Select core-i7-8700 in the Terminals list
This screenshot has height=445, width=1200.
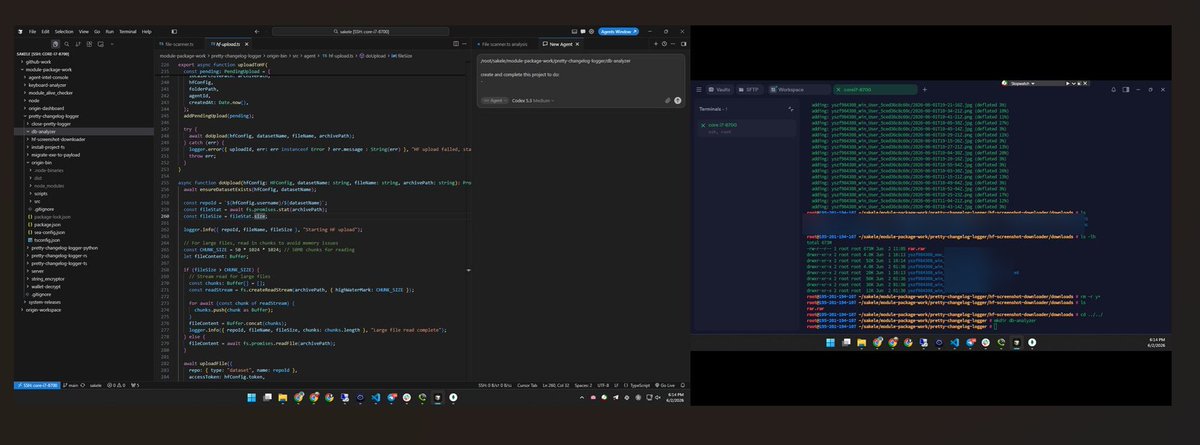pos(745,127)
